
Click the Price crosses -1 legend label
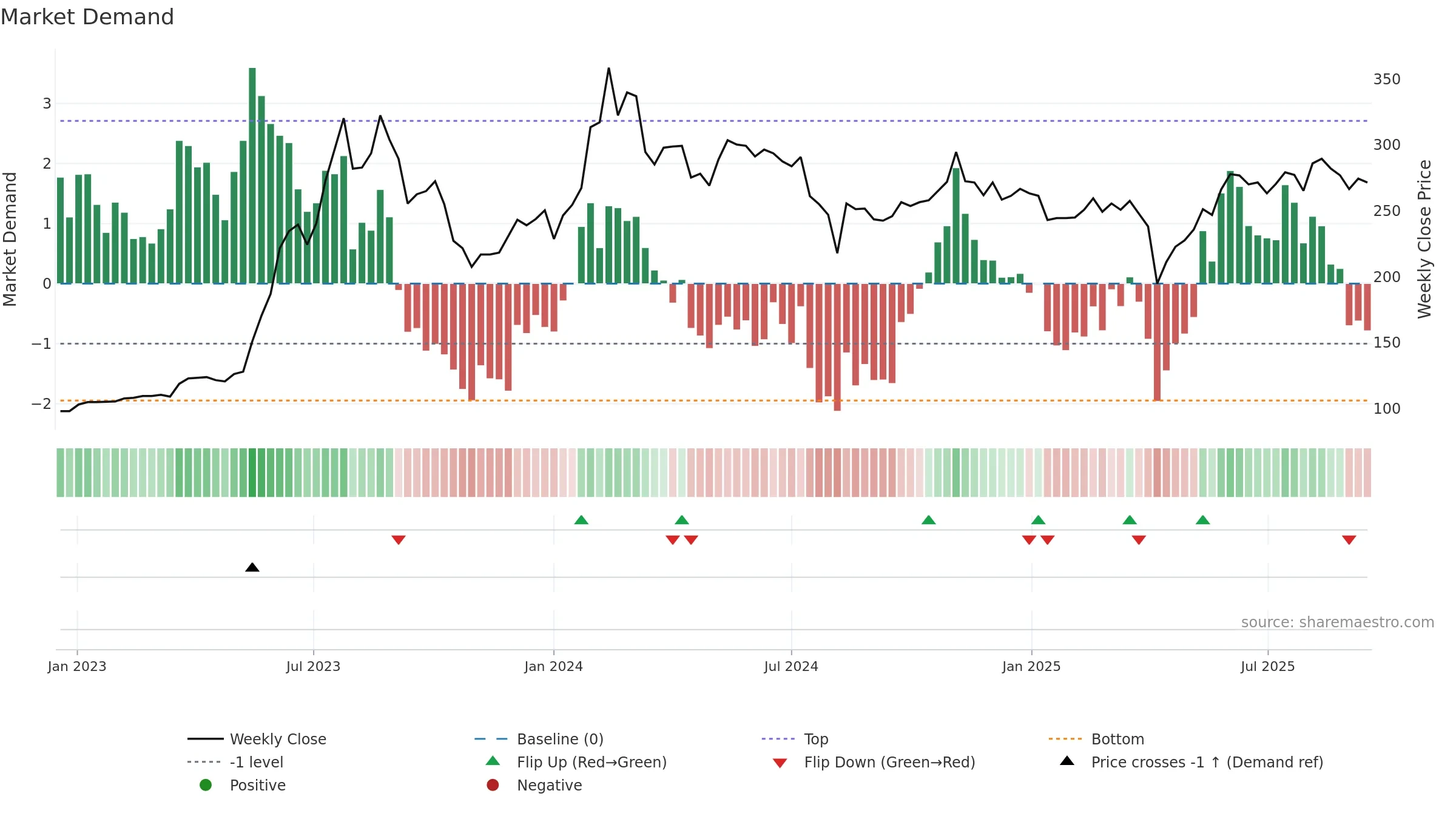tap(1207, 762)
